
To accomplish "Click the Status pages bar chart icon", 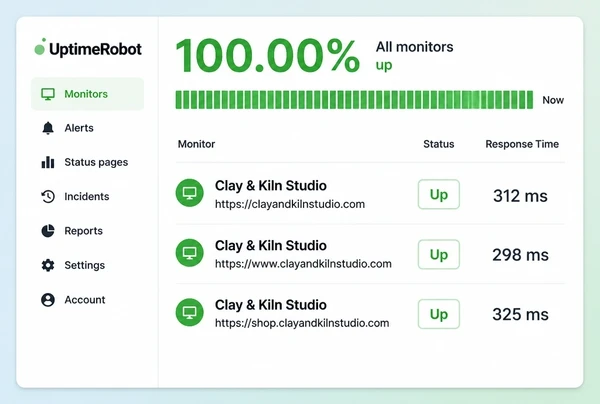I will point(48,162).
